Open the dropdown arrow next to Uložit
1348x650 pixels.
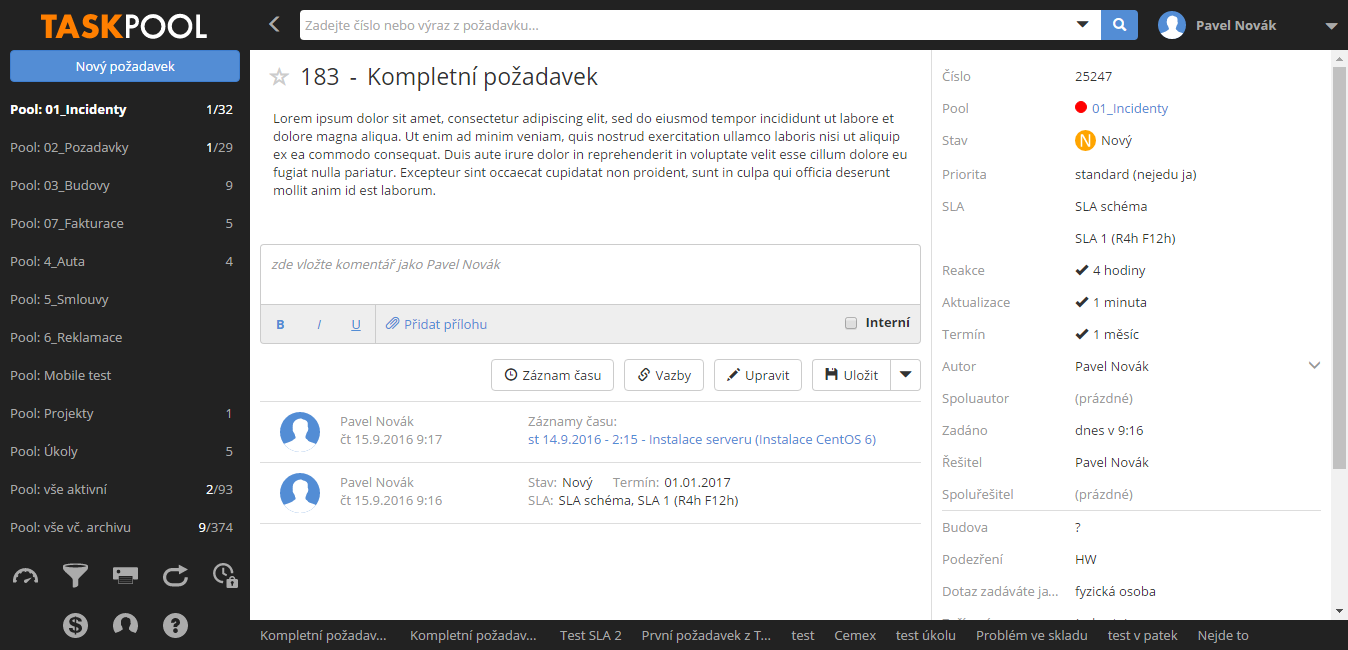[905, 375]
